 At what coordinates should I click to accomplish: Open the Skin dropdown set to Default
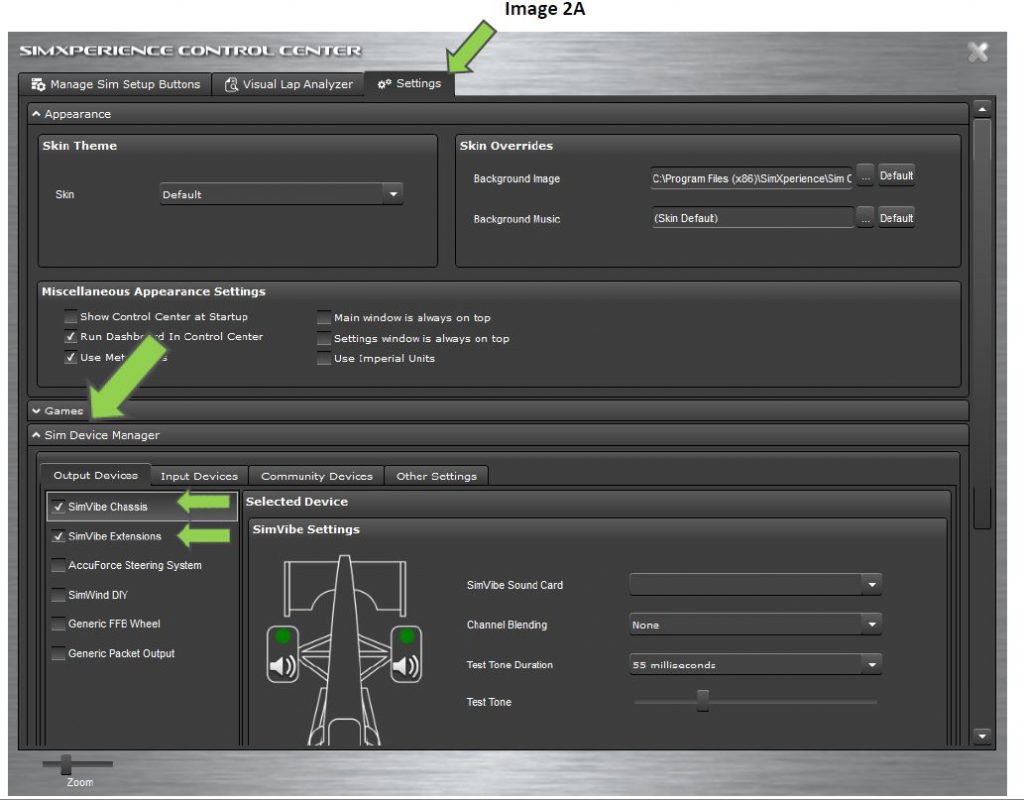[281, 194]
